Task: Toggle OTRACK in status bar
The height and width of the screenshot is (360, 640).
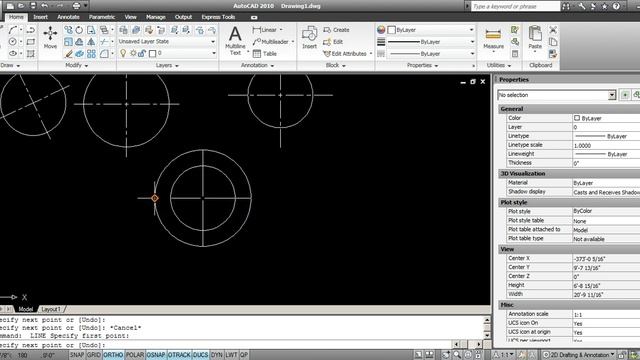Action: 179,355
